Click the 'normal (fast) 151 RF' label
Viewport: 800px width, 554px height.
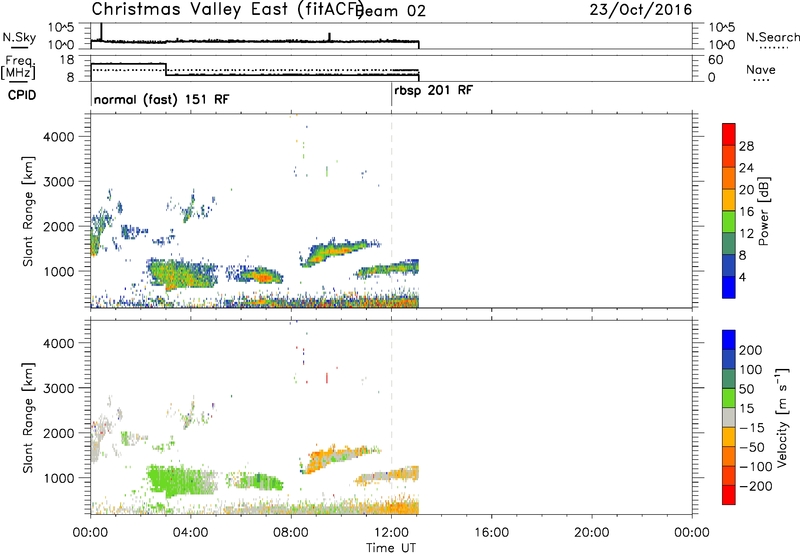click(x=161, y=99)
